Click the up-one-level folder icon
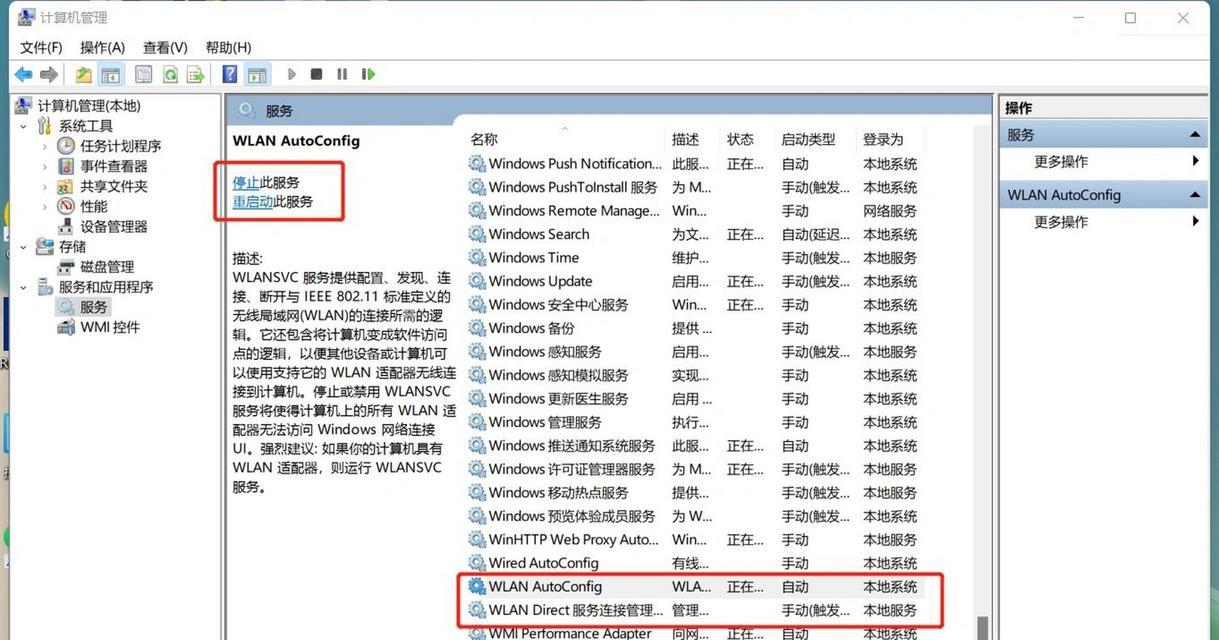Image resolution: width=1219 pixels, height=640 pixels. [84, 74]
